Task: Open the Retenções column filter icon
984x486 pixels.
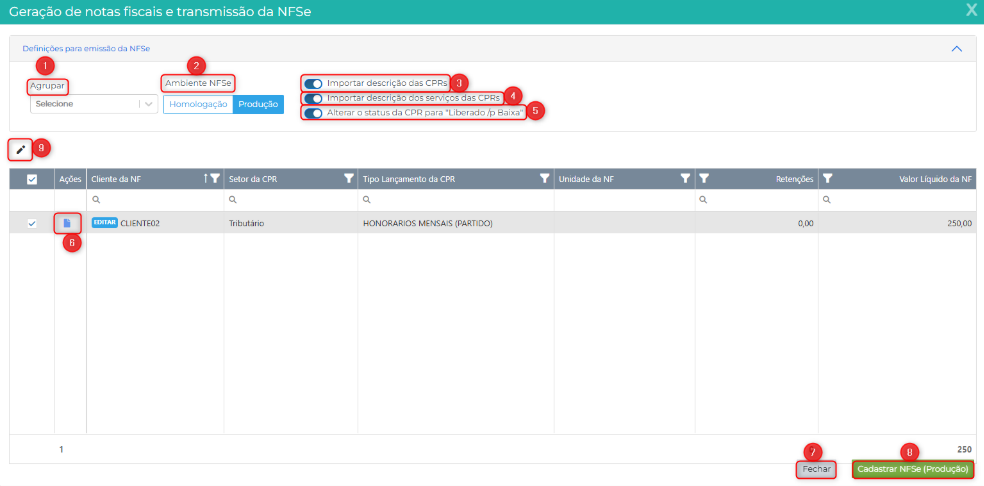Action: [705, 179]
